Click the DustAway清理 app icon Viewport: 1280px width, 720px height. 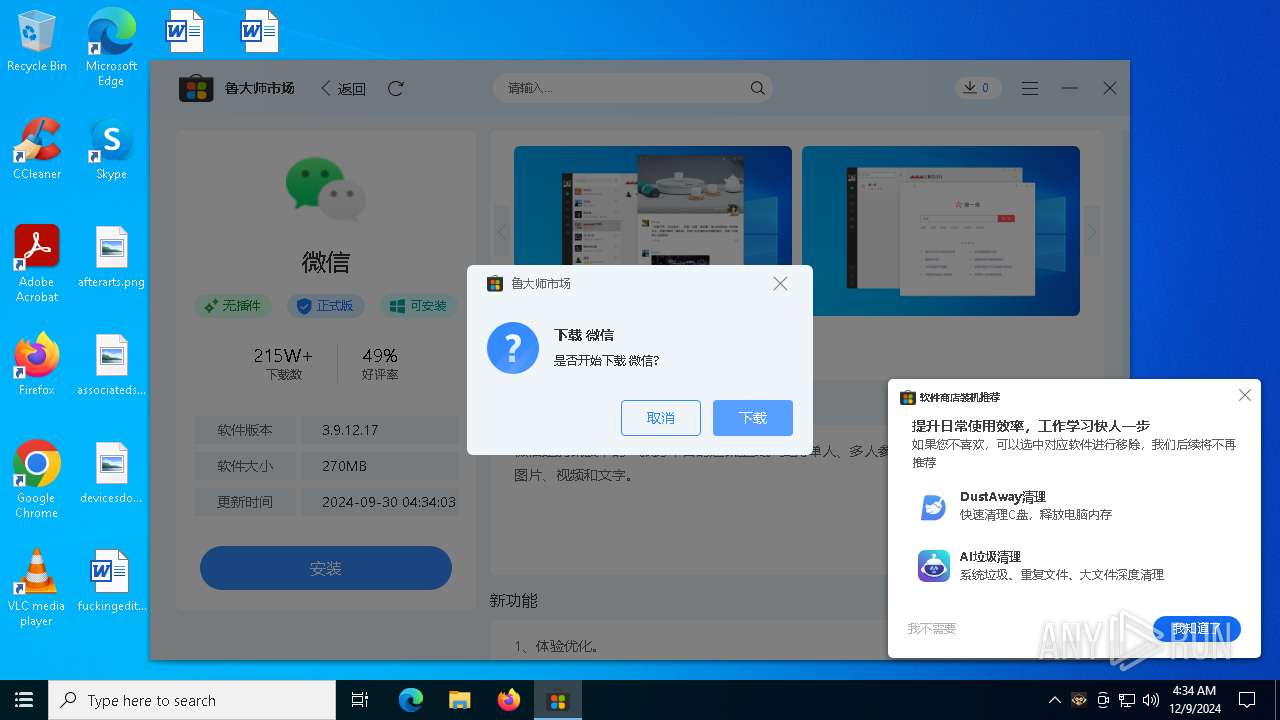click(x=934, y=507)
